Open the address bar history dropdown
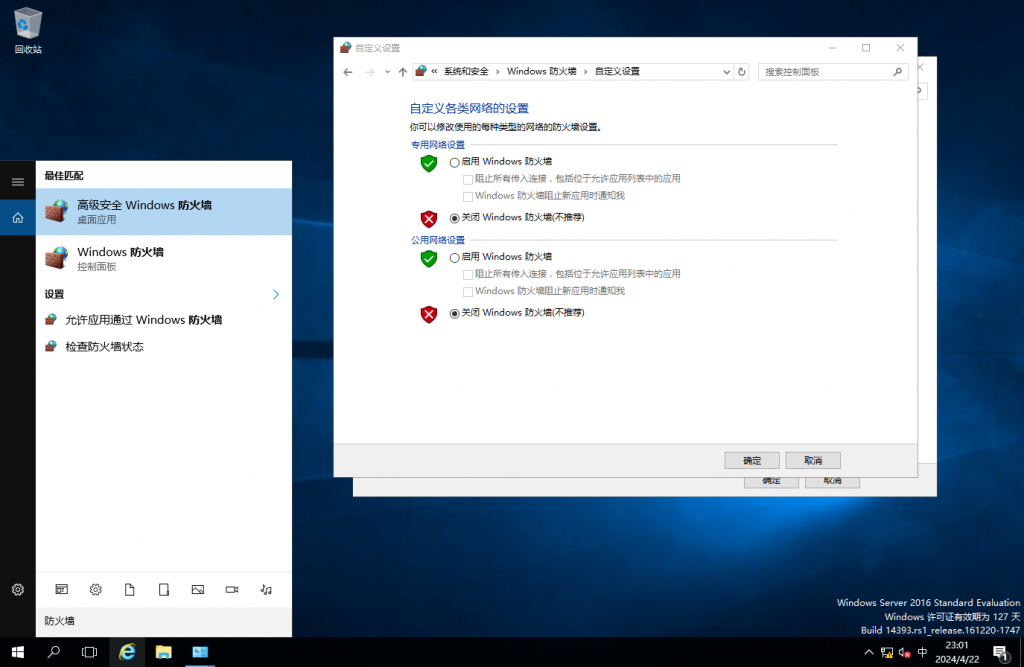This screenshot has height=667, width=1024. [727, 72]
